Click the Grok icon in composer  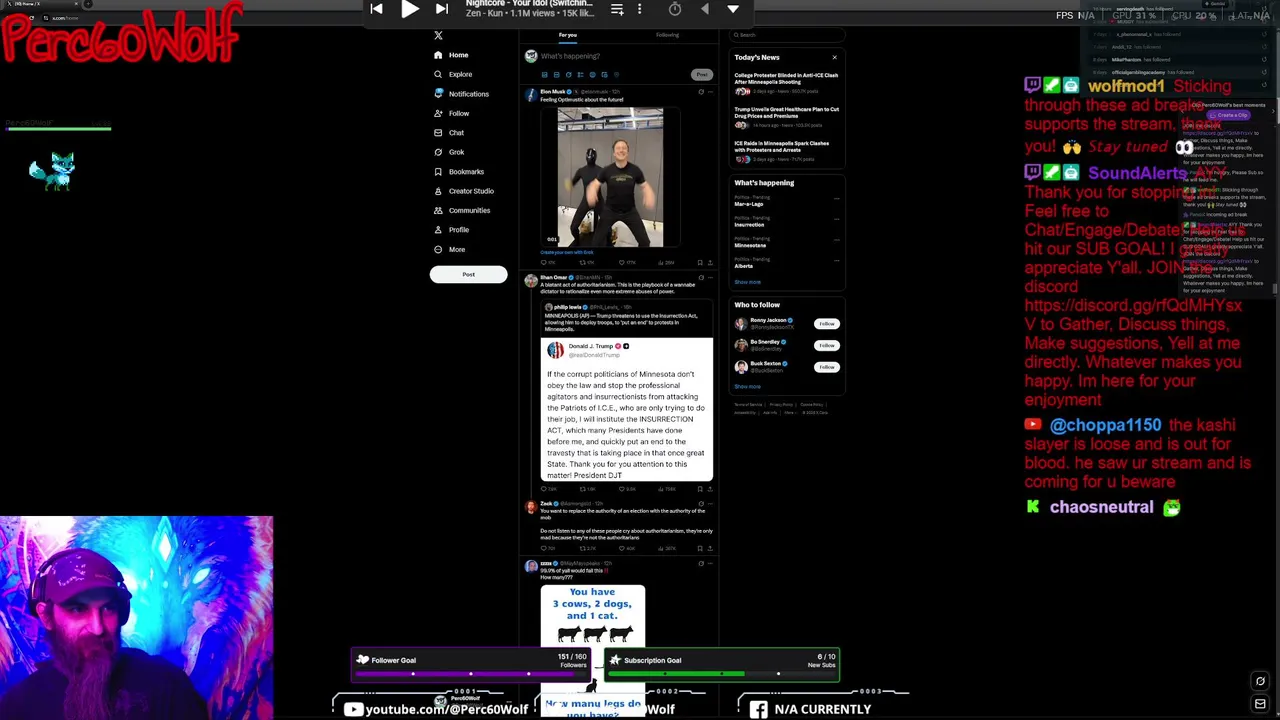click(x=569, y=75)
